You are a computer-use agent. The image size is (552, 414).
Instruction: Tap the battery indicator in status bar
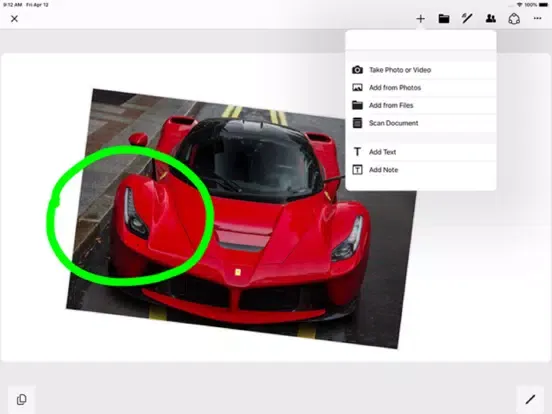(543, 5)
